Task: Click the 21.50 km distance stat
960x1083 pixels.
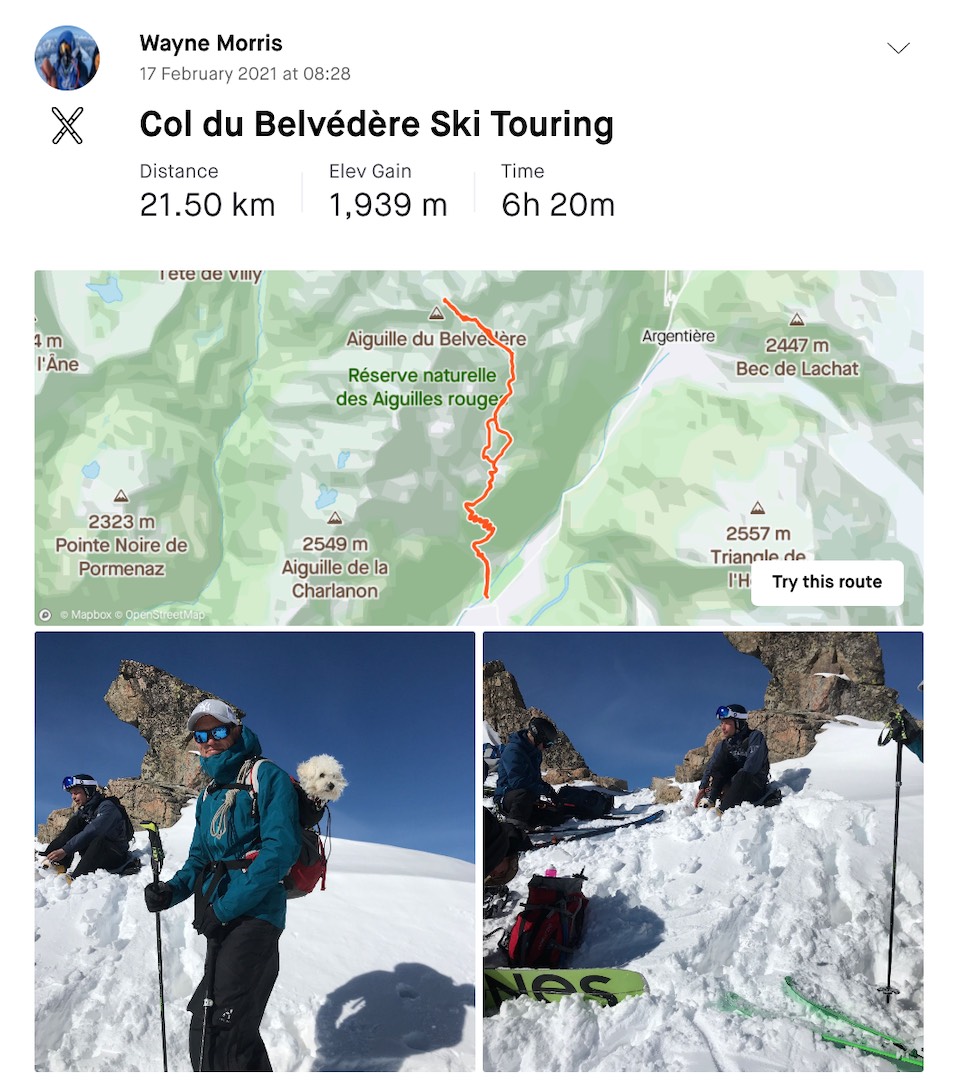Action: [207, 205]
